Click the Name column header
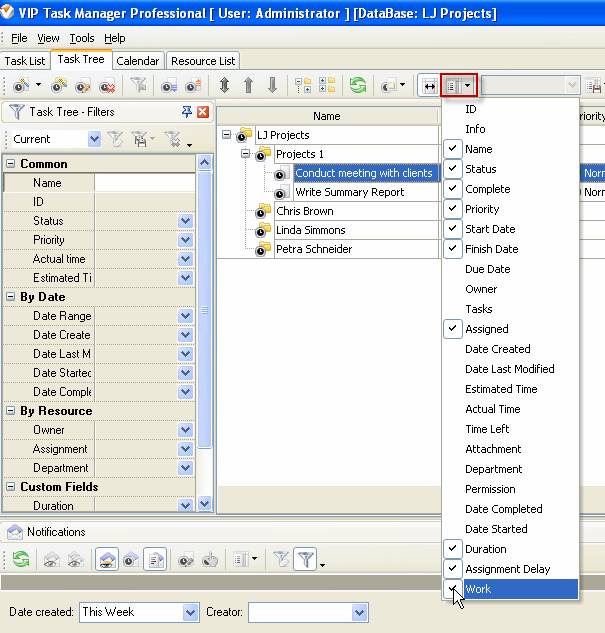This screenshot has height=633, width=605. point(326,116)
